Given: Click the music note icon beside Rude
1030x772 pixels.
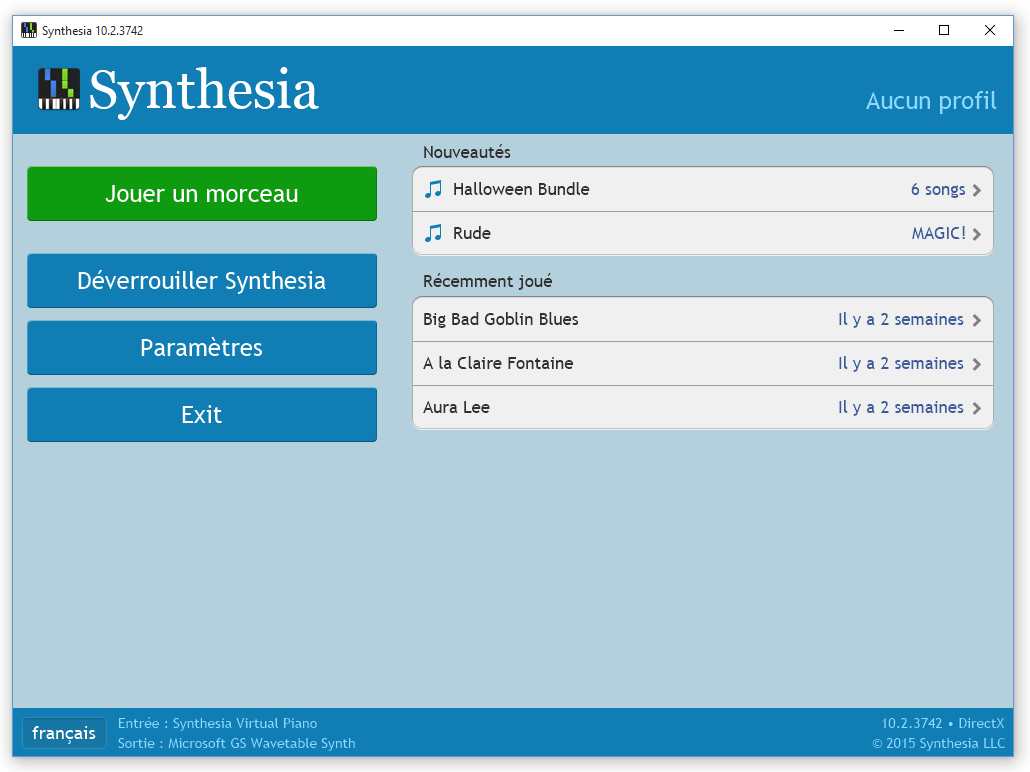Looking at the screenshot, I should [434, 233].
